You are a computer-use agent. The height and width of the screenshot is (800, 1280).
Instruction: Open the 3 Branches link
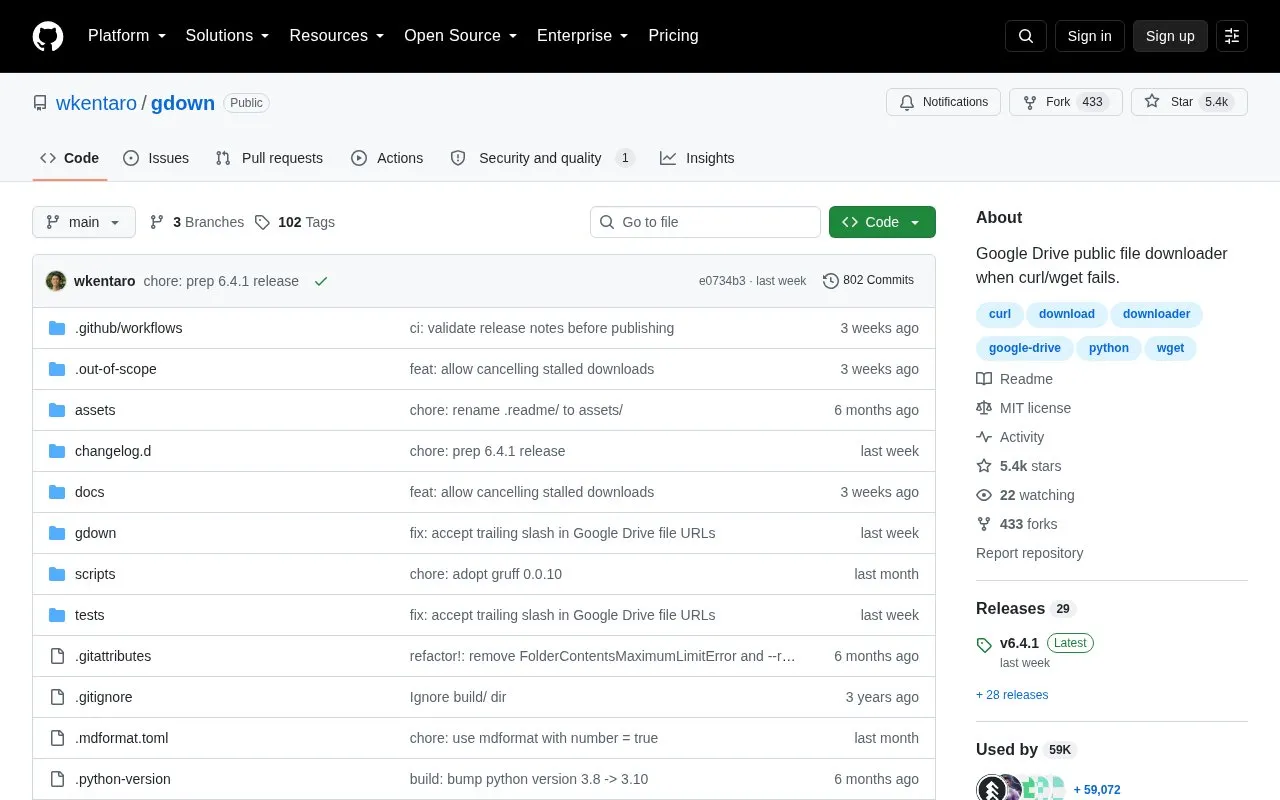(x=196, y=222)
